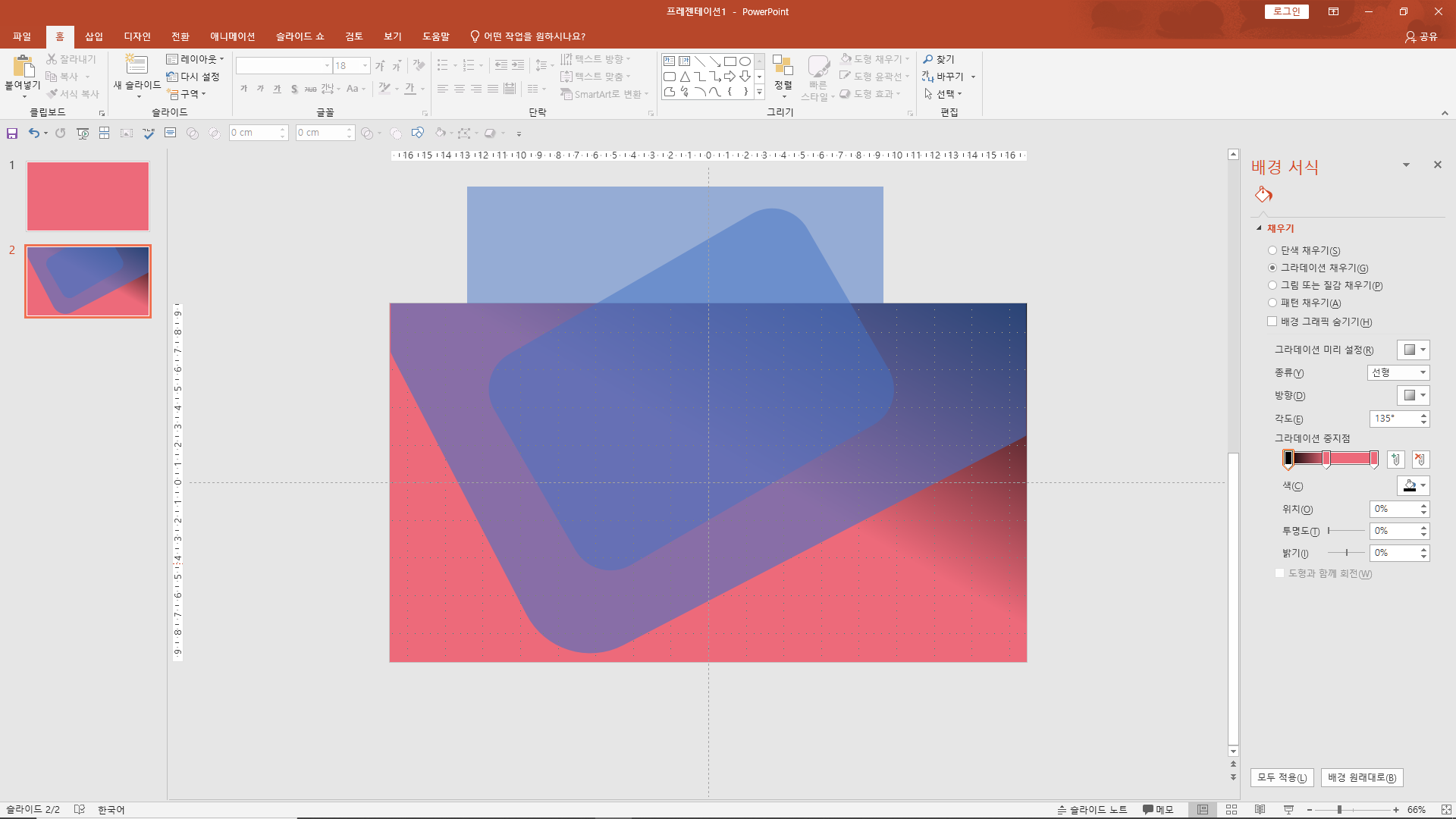1456x819 pixels.
Task: Expand the color (색) picker dropdown
Action: coord(1423,485)
